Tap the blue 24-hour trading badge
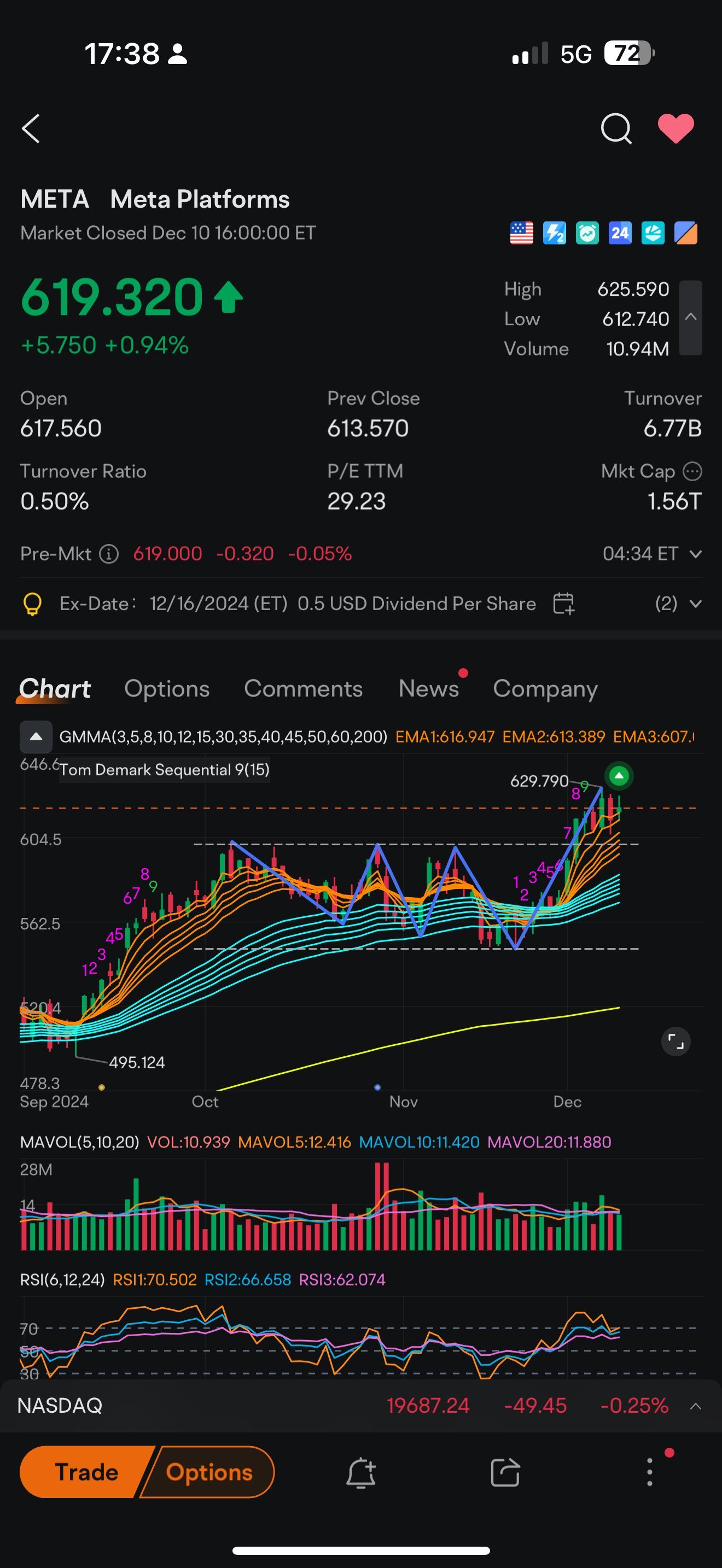The image size is (722, 1568). click(620, 233)
